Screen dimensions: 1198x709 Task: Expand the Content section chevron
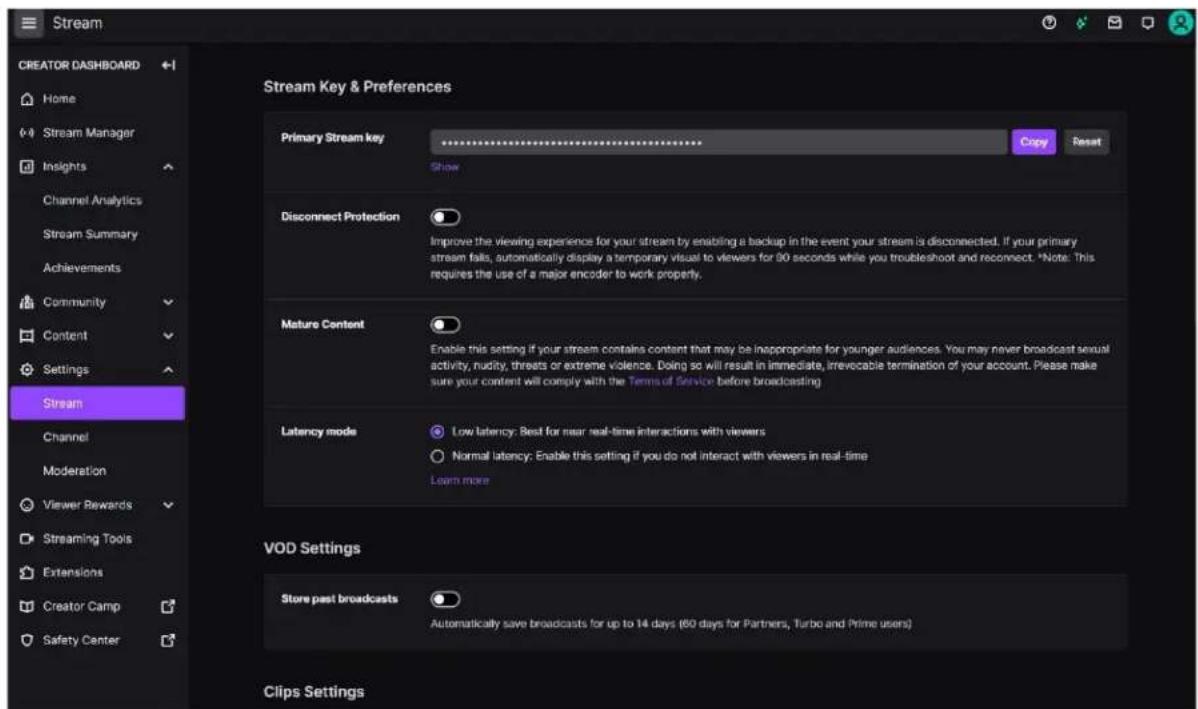tap(168, 336)
